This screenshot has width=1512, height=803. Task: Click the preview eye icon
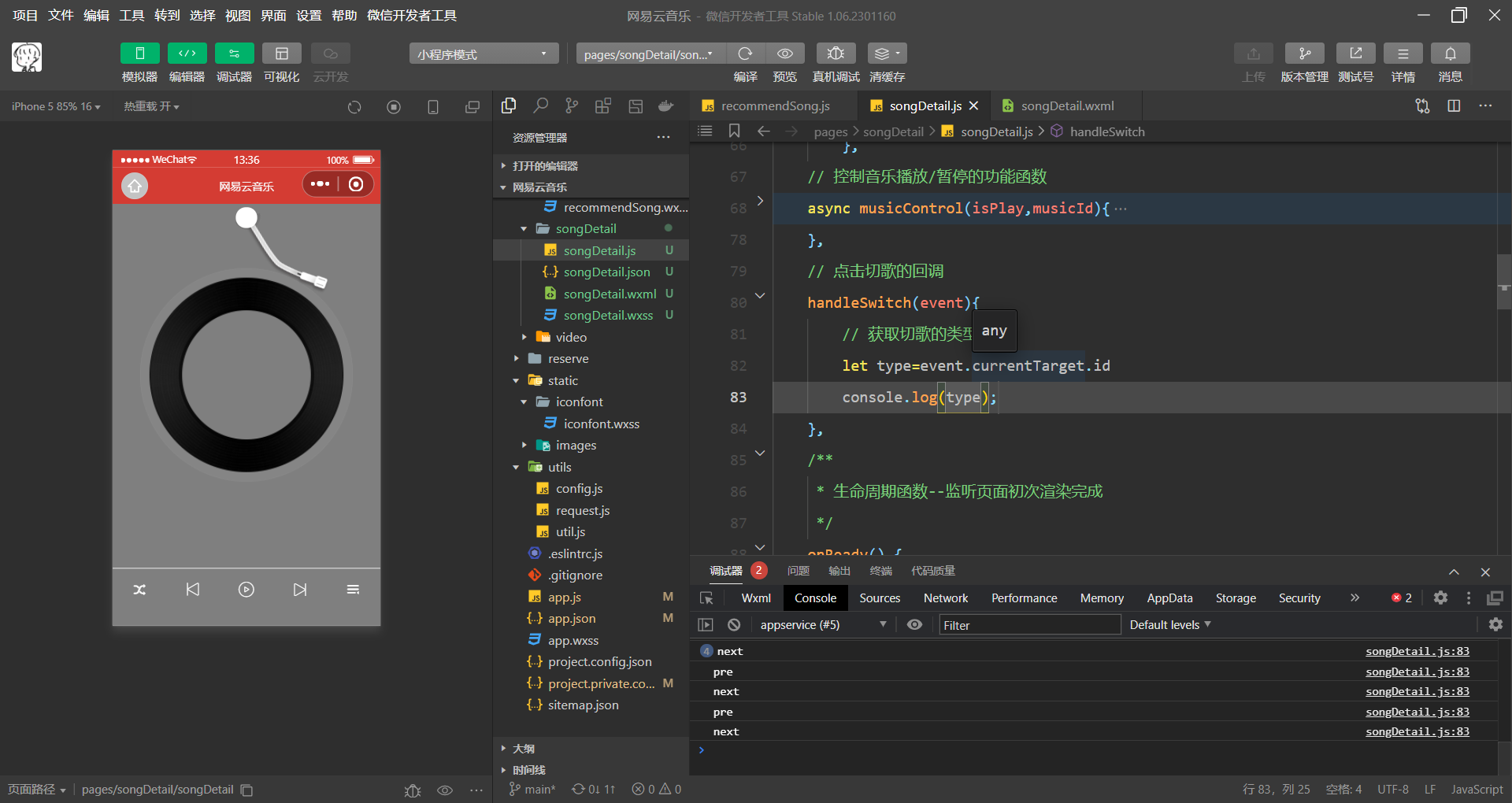(785, 54)
